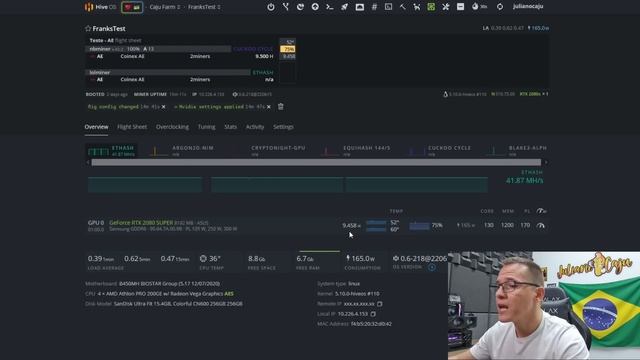Copy the Remote IP address
The width and height of the screenshot is (640, 360).
coord(380,304)
